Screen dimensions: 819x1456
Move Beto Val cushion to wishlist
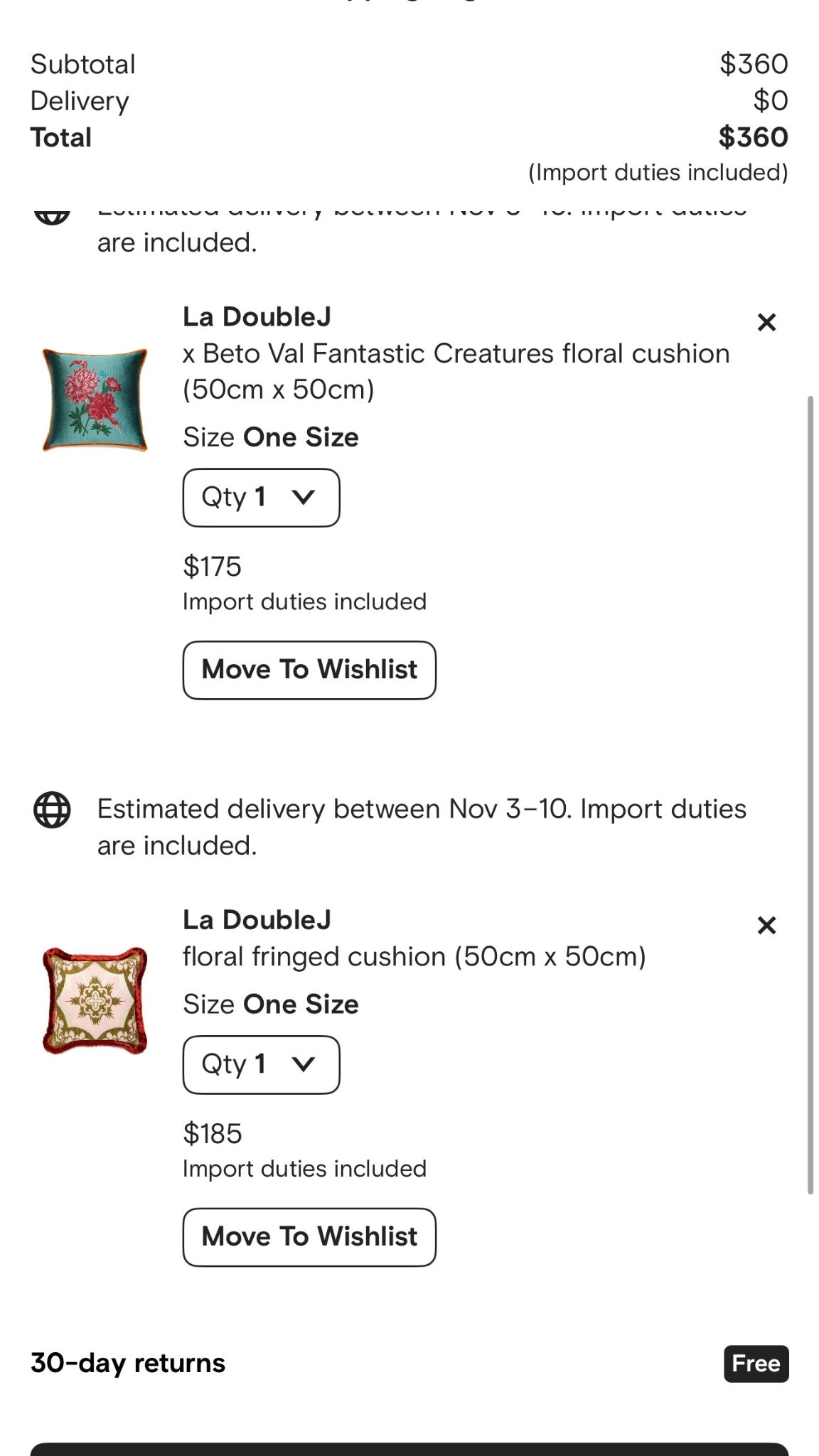pyautogui.click(x=309, y=670)
